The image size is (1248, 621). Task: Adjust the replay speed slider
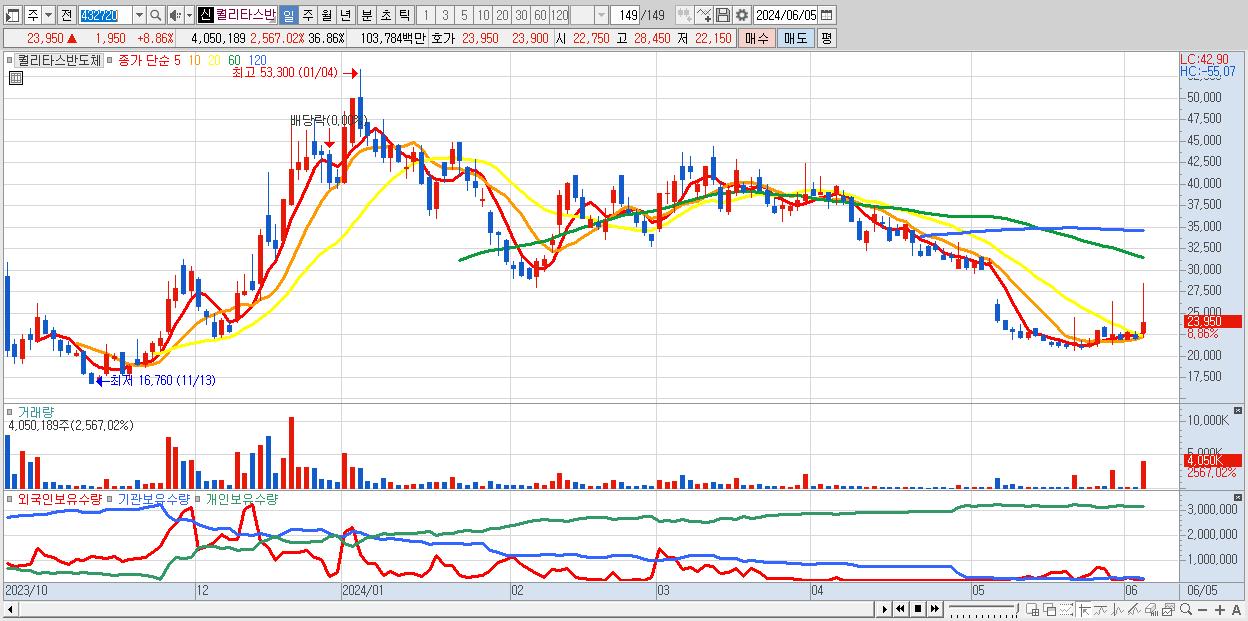click(x=984, y=609)
